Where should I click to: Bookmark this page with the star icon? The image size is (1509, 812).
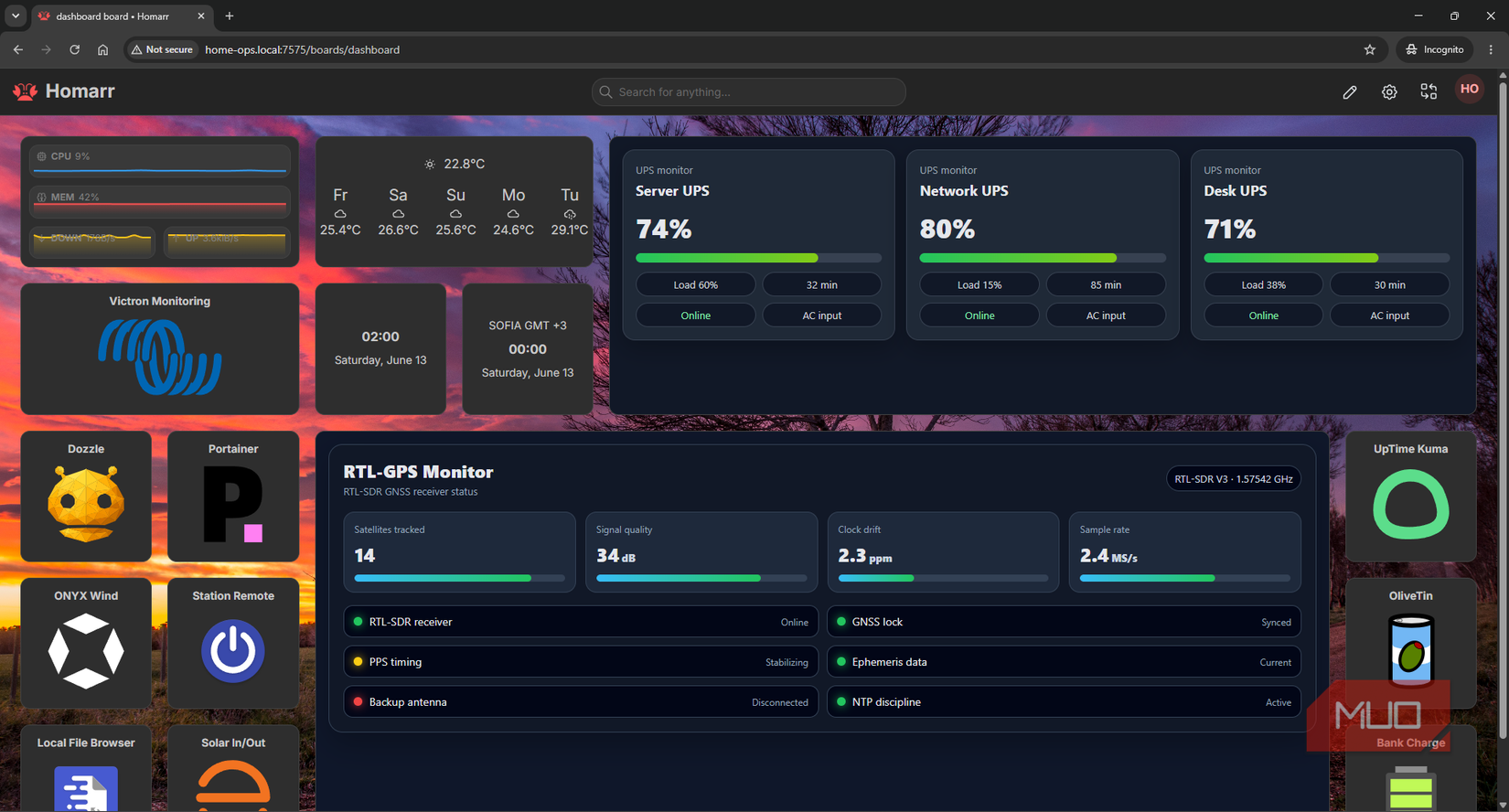[1370, 49]
